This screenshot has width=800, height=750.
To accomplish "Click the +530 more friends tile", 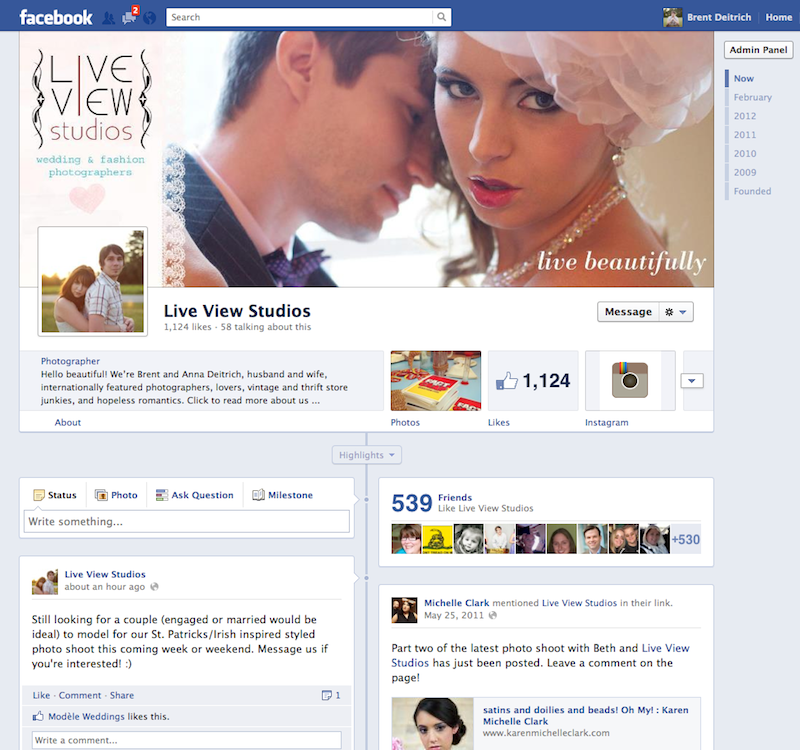I will point(686,539).
